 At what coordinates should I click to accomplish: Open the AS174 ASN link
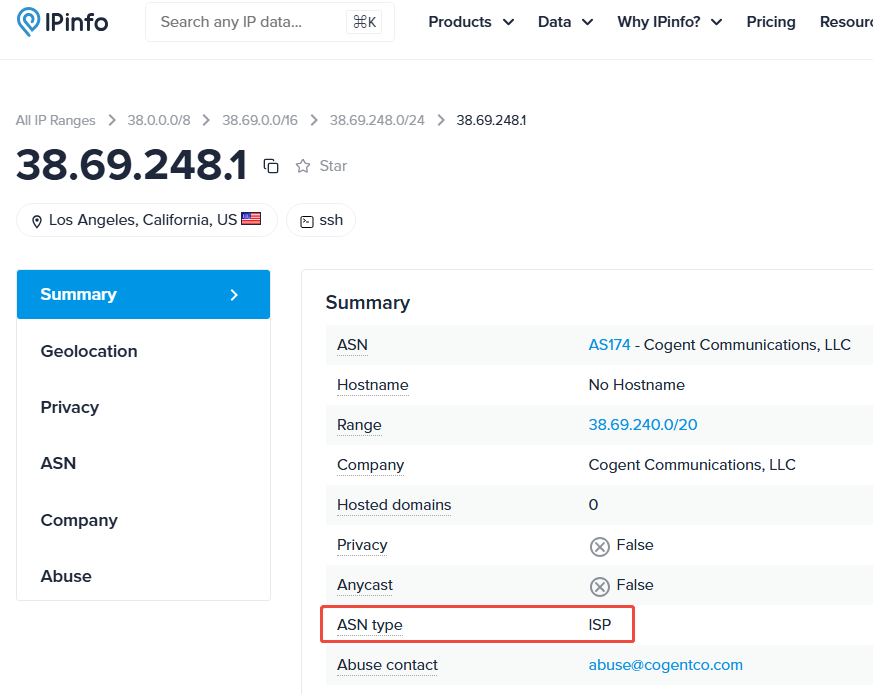coord(609,345)
